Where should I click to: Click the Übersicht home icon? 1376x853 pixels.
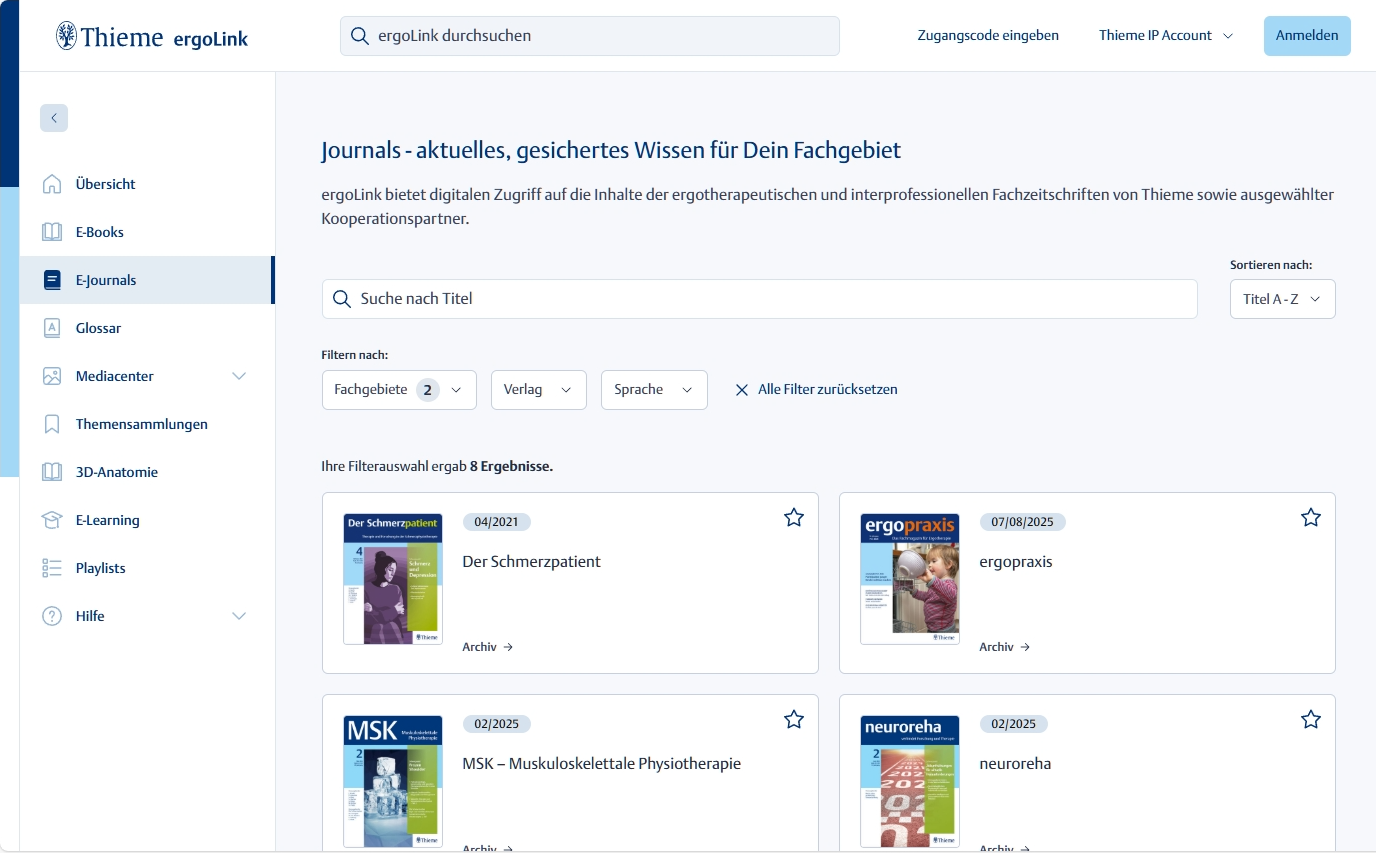tap(52, 184)
